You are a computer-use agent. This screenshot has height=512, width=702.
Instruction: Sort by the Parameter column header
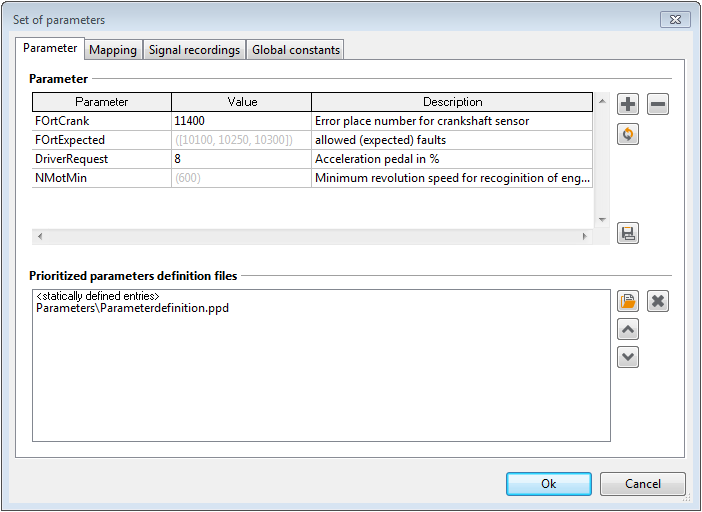(102, 102)
